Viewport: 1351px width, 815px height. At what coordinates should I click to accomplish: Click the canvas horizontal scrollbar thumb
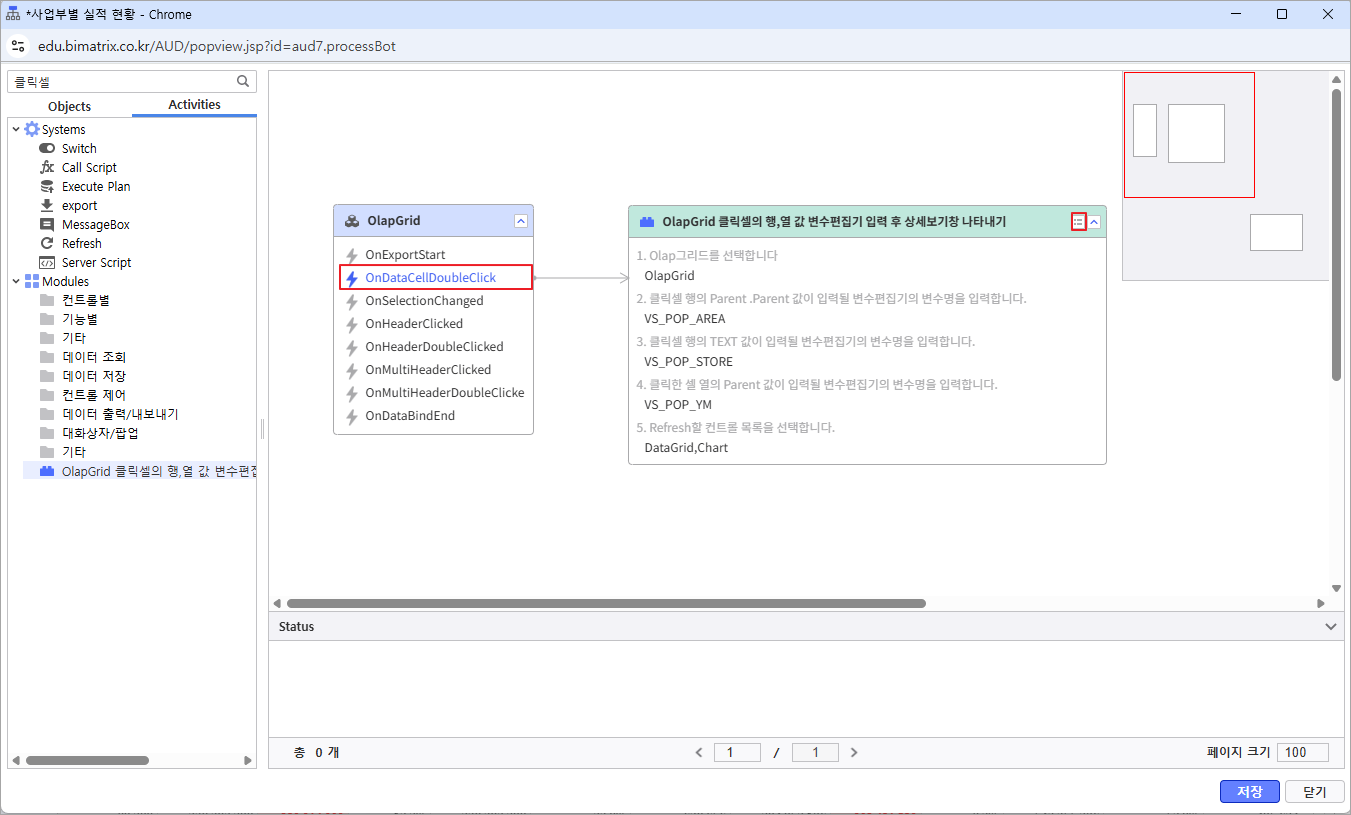tap(606, 603)
